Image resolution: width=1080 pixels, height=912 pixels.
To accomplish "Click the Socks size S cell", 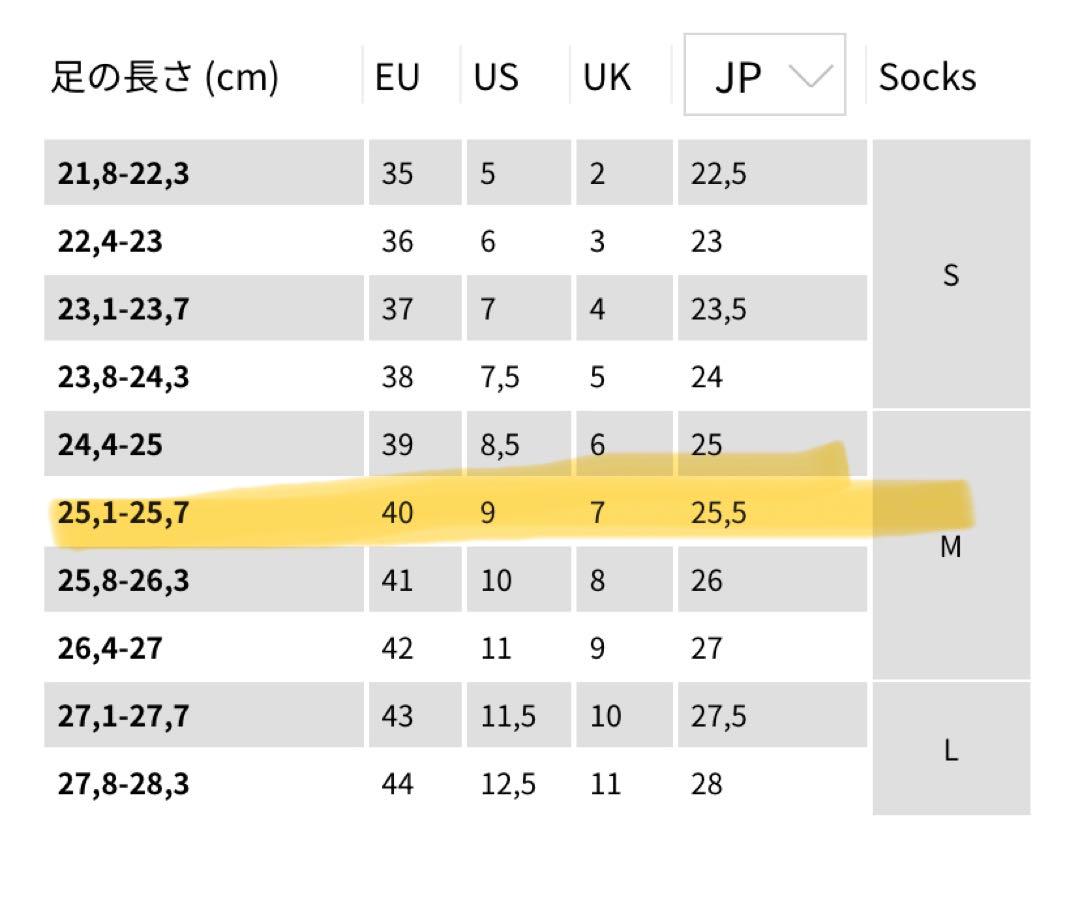I will [951, 274].
